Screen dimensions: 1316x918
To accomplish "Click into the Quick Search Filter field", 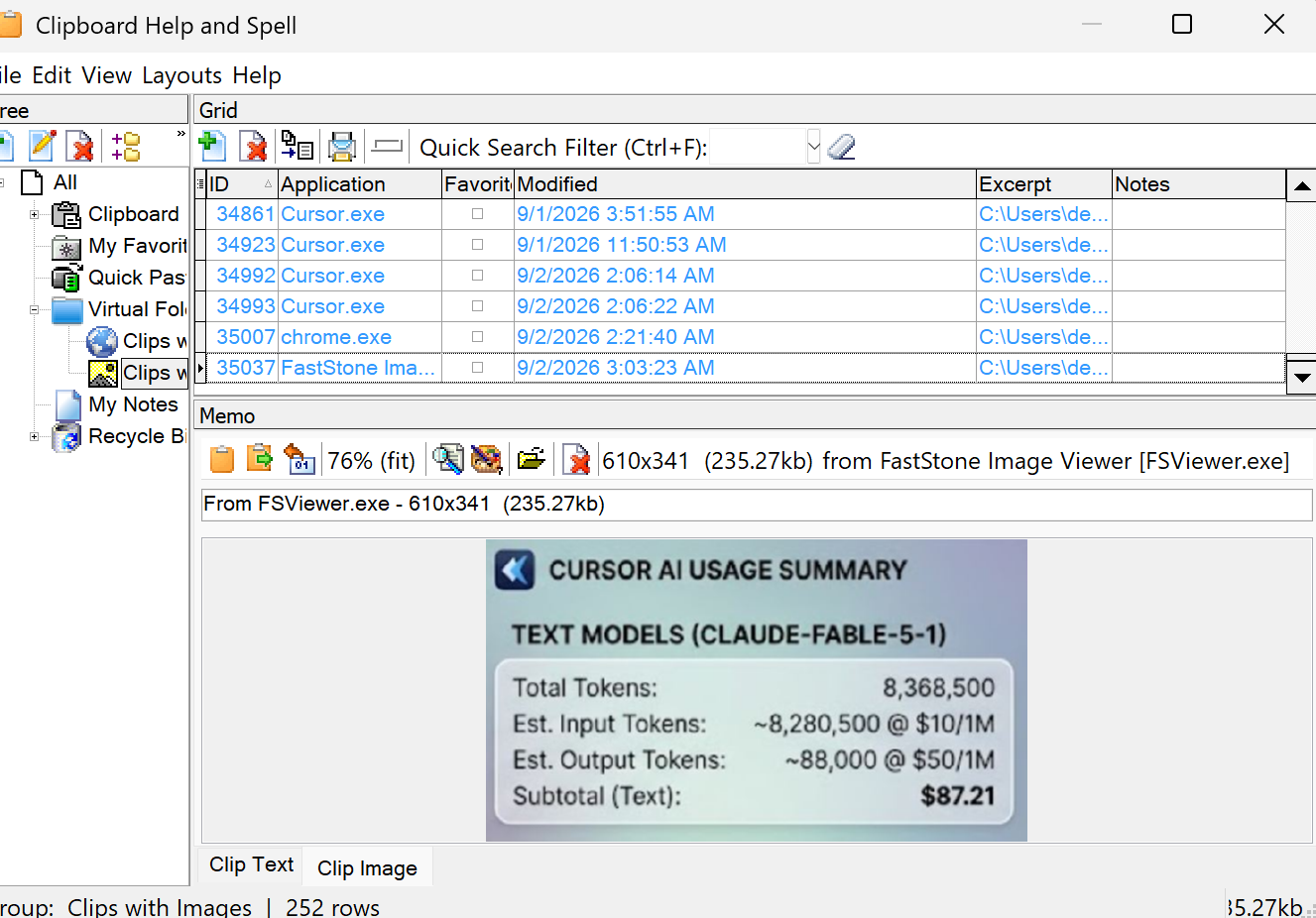I will tap(759, 147).
